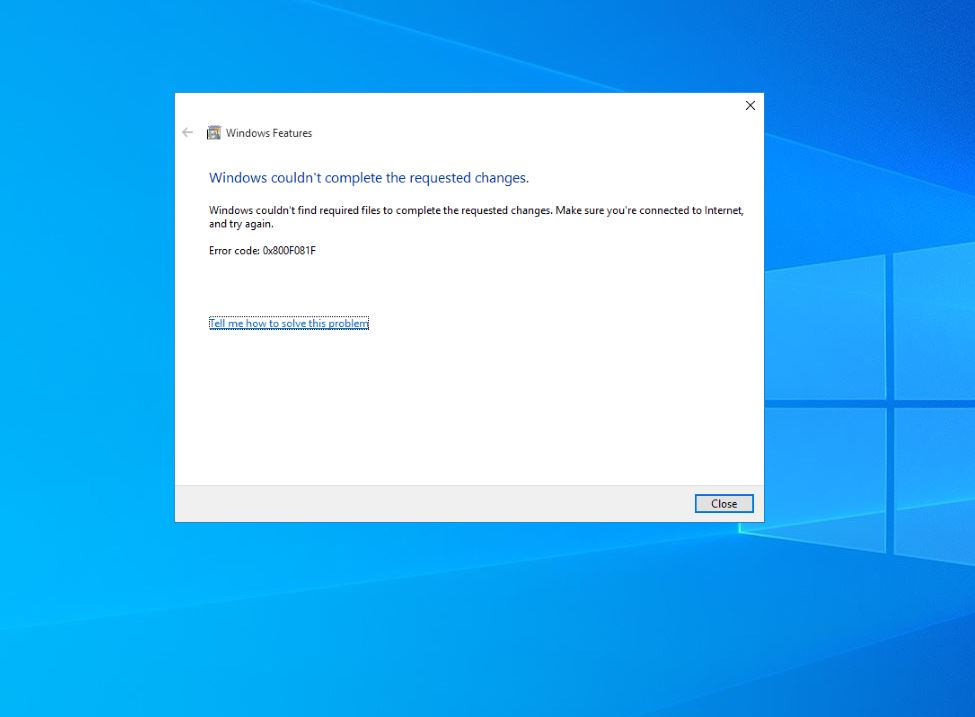Click the back arrow in the dialog header
975x717 pixels.
[187, 132]
